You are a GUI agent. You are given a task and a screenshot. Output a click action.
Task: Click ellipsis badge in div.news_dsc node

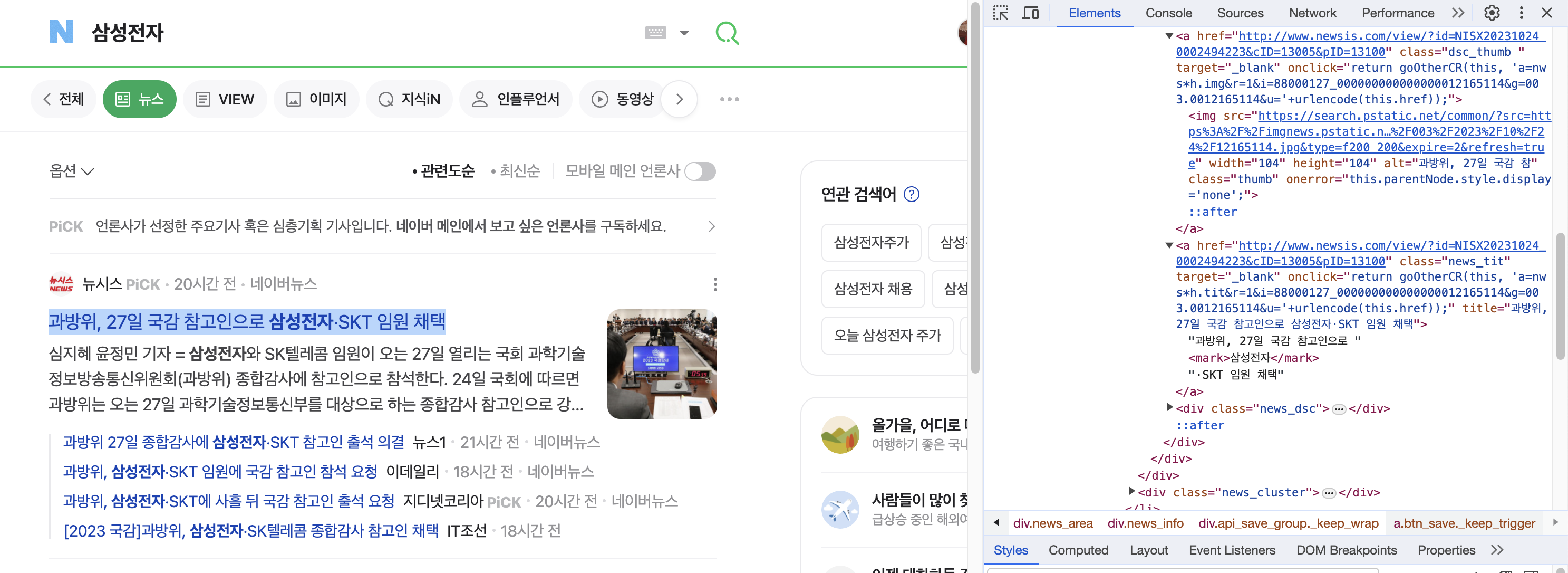pos(1339,409)
